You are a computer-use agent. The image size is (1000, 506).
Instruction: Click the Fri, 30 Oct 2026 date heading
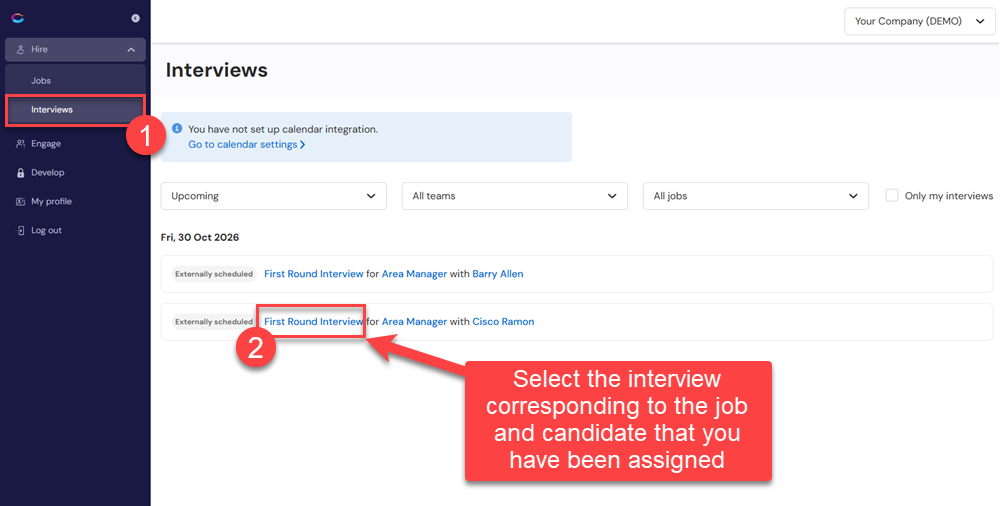pos(200,237)
